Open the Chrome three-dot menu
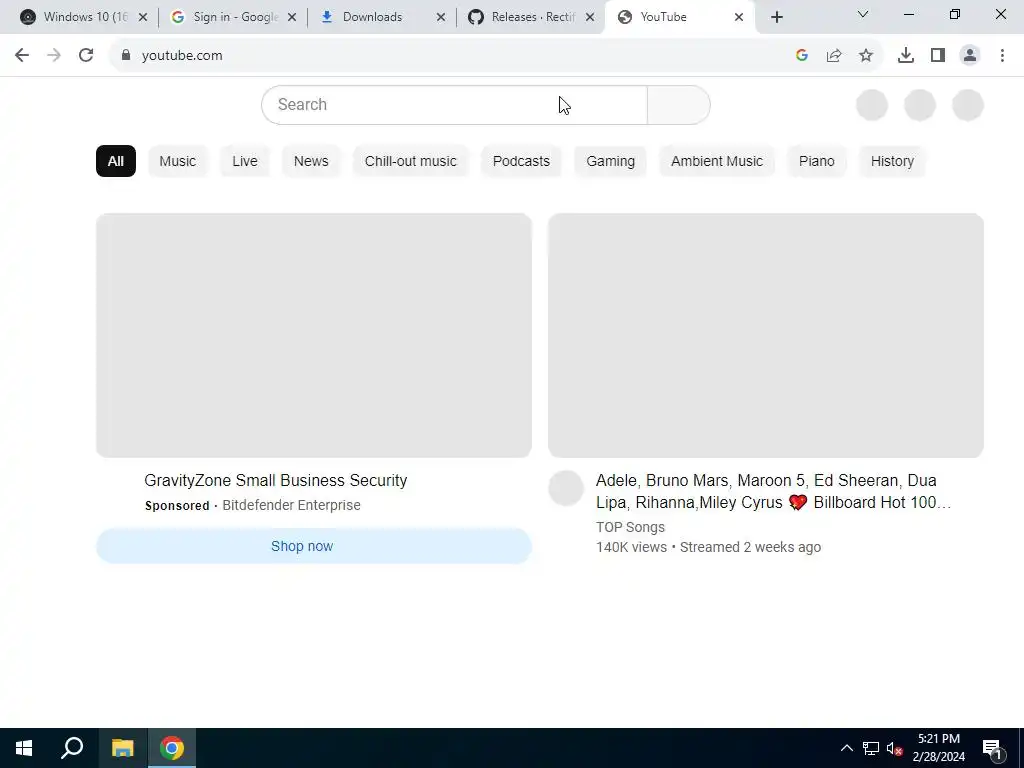The image size is (1024, 768). click(1002, 56)
